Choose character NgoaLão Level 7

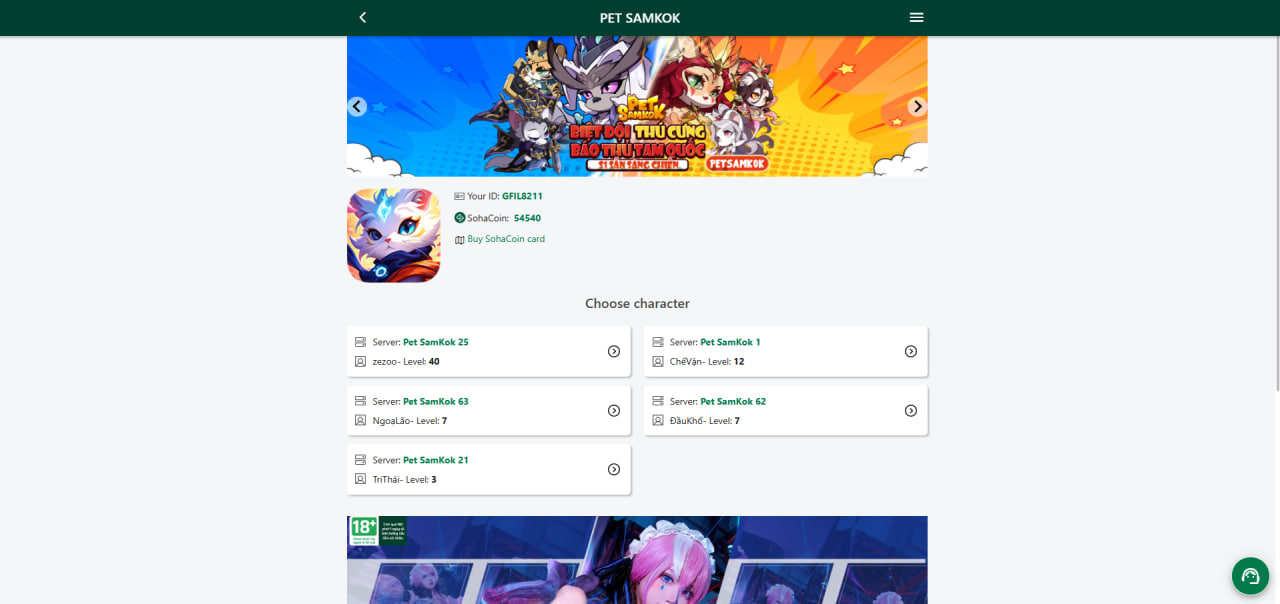click(x=489, y=411)
